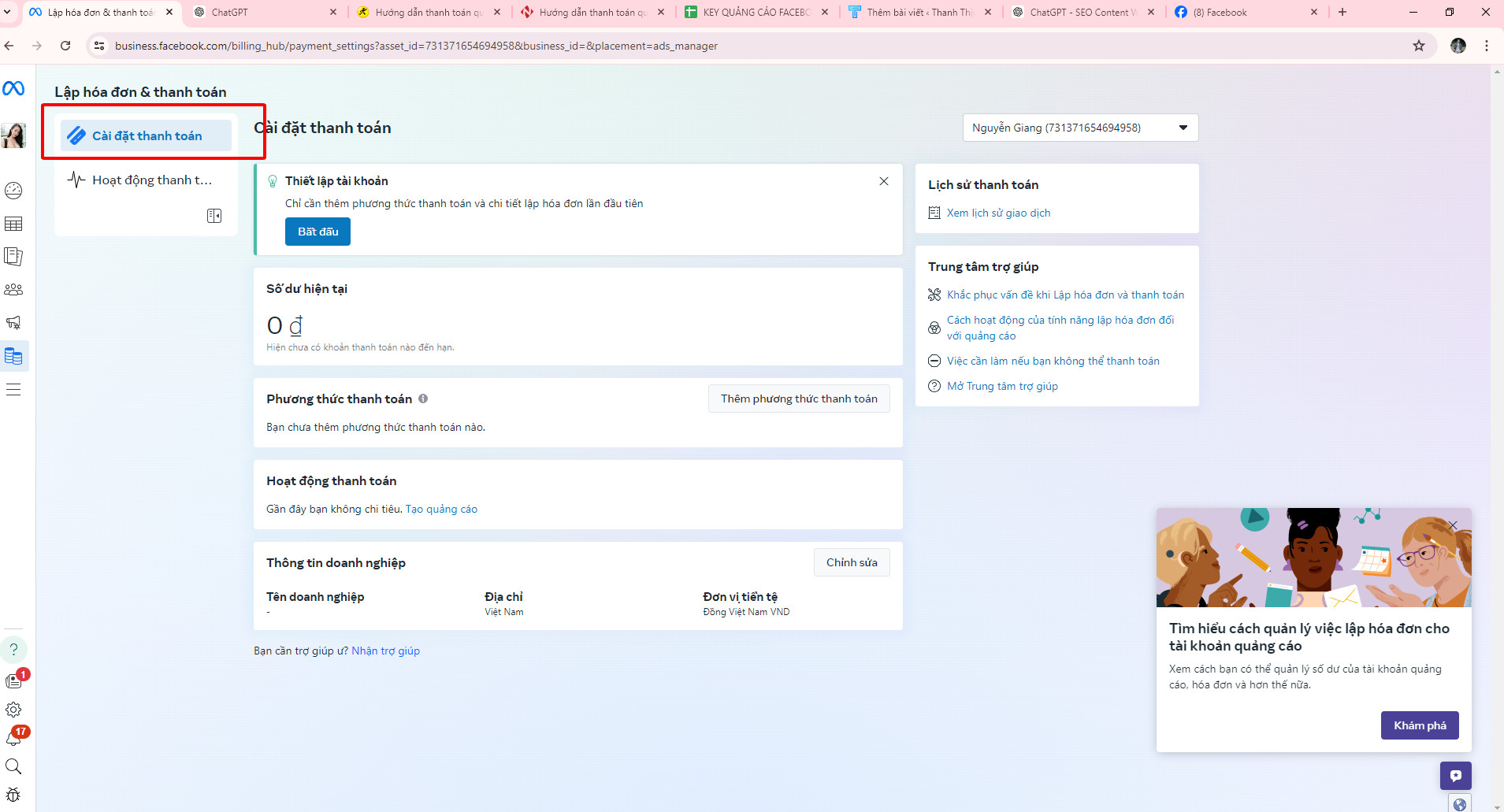The image size is (1504, 812).
Task: Open the audiences people icon
Action: (x=13, y=290)
